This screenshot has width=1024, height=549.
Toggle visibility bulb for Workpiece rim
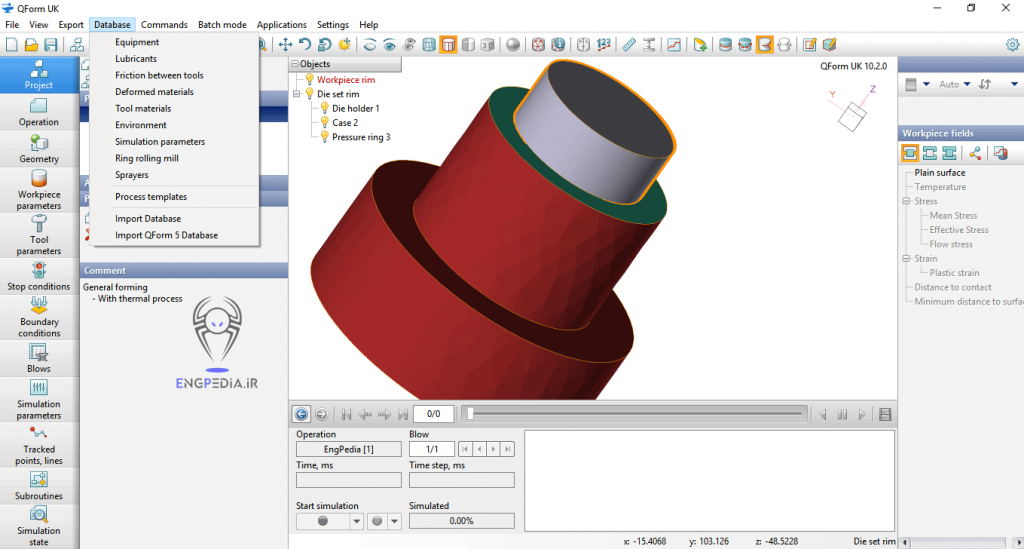[309, 80]
